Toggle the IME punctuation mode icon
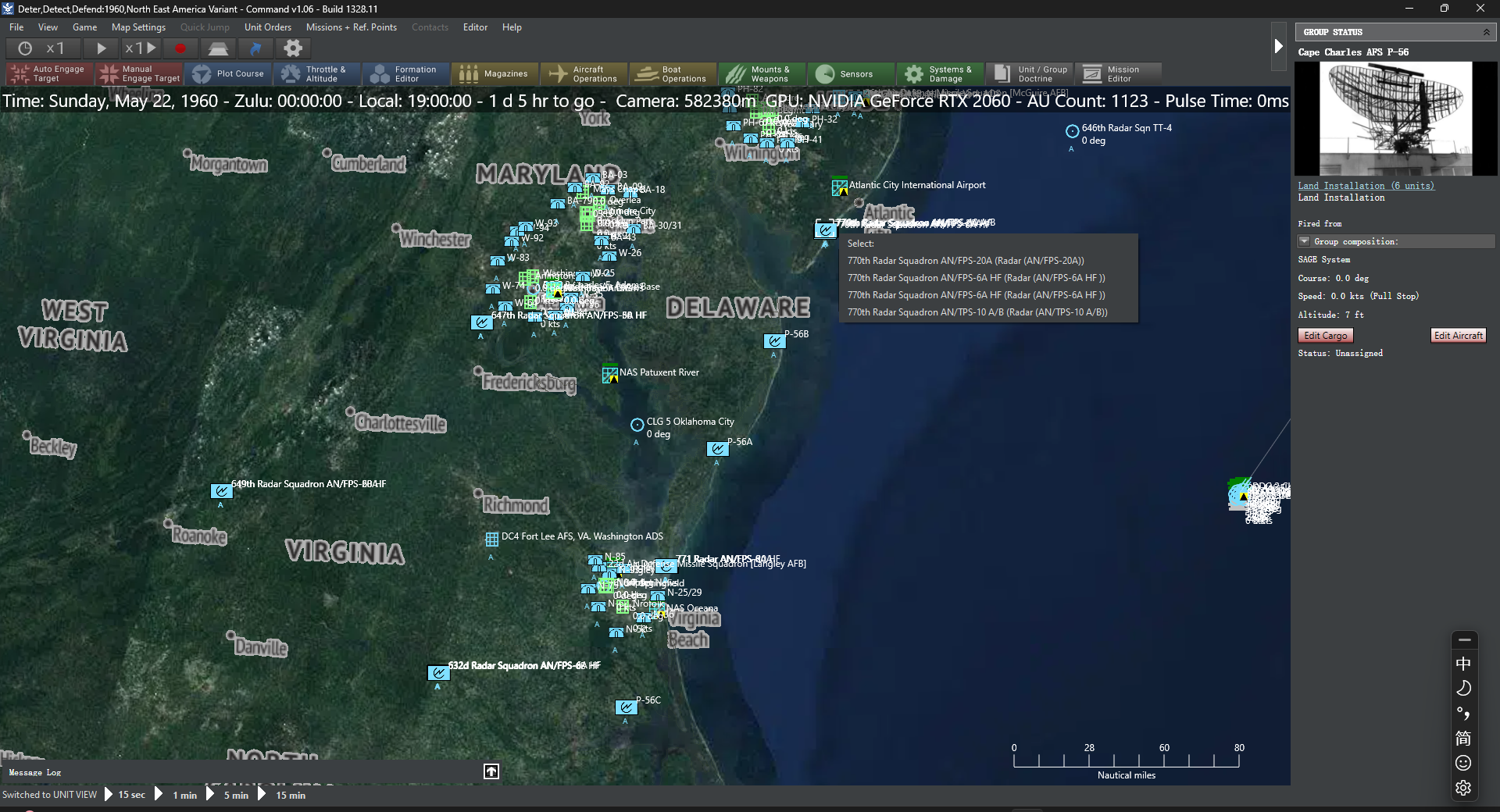 pyautogui.click(x=1463, y=713)
